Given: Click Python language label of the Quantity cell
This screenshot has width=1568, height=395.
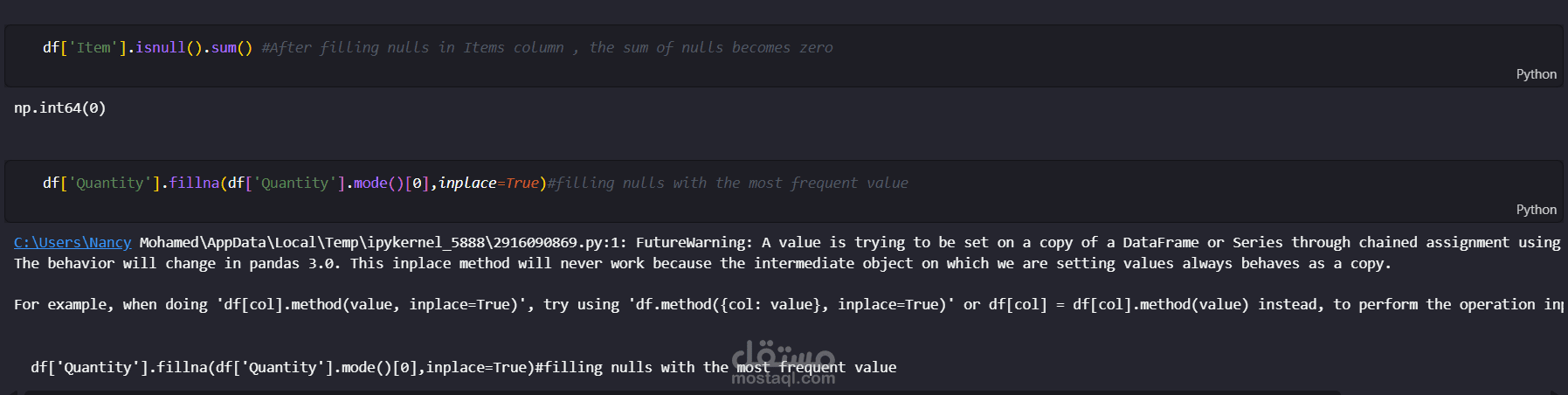Looking at the screenshot, I should [1536, 210].
